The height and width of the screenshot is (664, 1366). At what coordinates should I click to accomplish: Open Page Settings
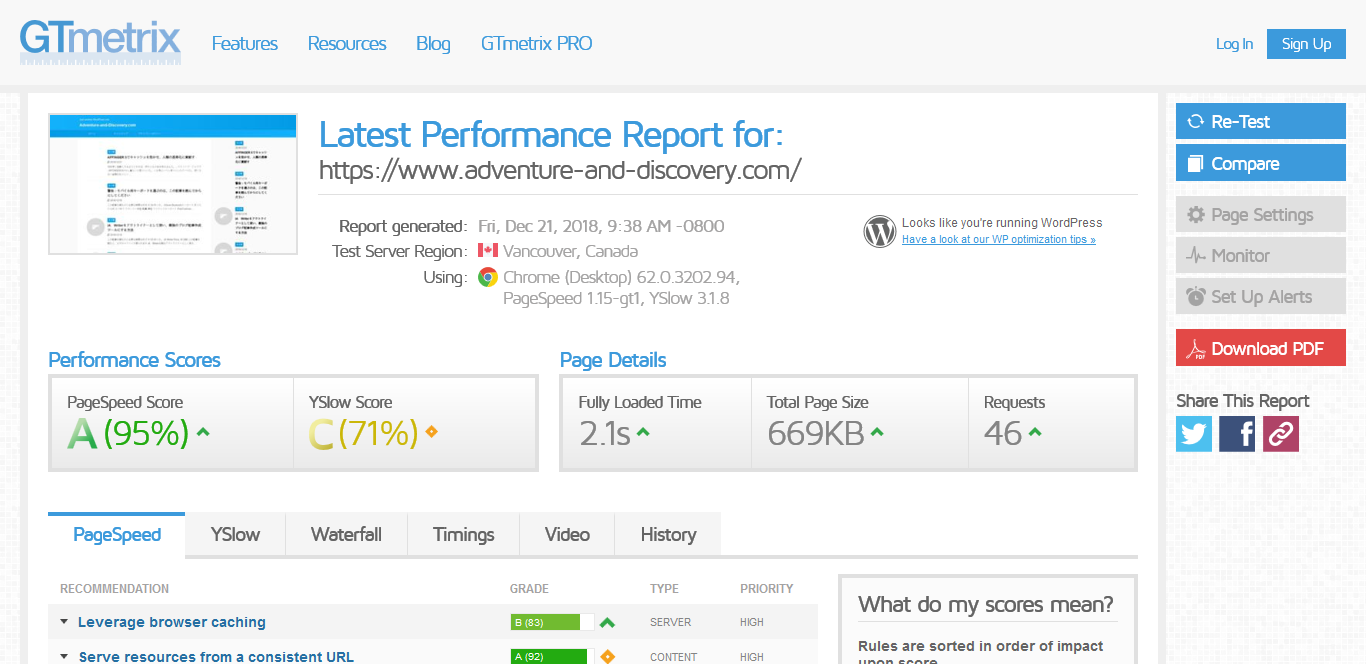point(1261,215)
